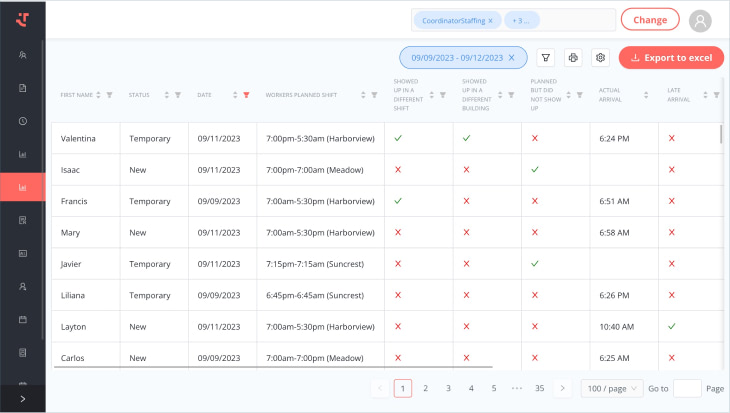Screen dimensions: 730x413
Task: Remove the CoordinatorStaffing tag
Action: coord(490,20)
